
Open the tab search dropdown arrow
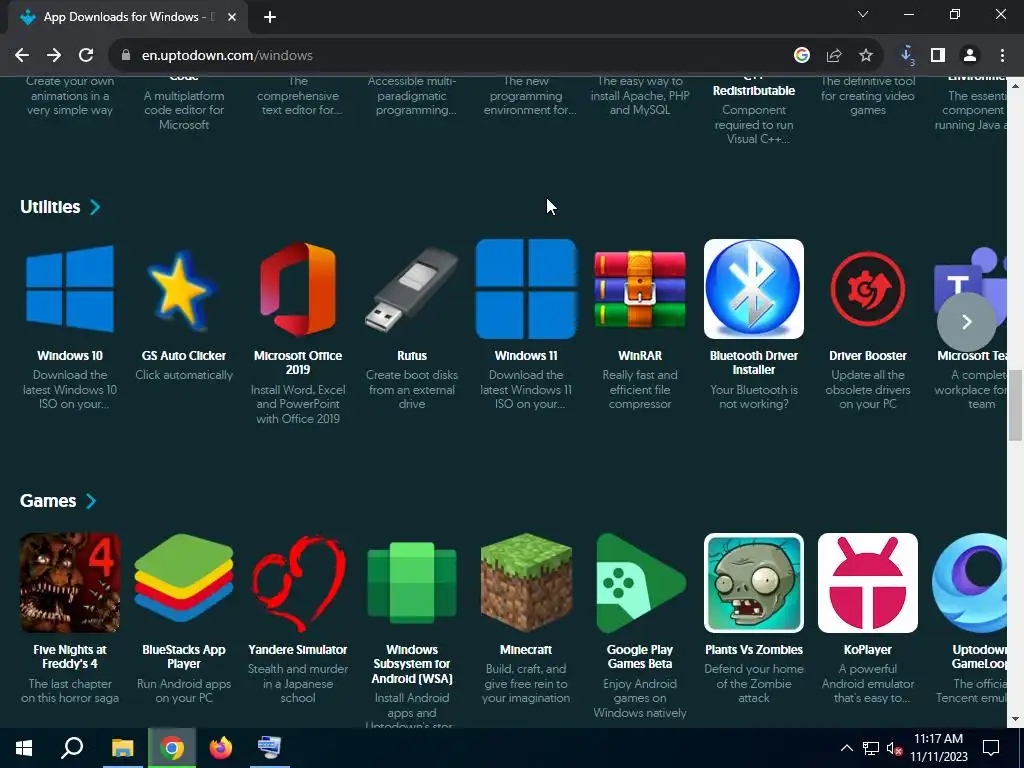click(x=863, y=14)
